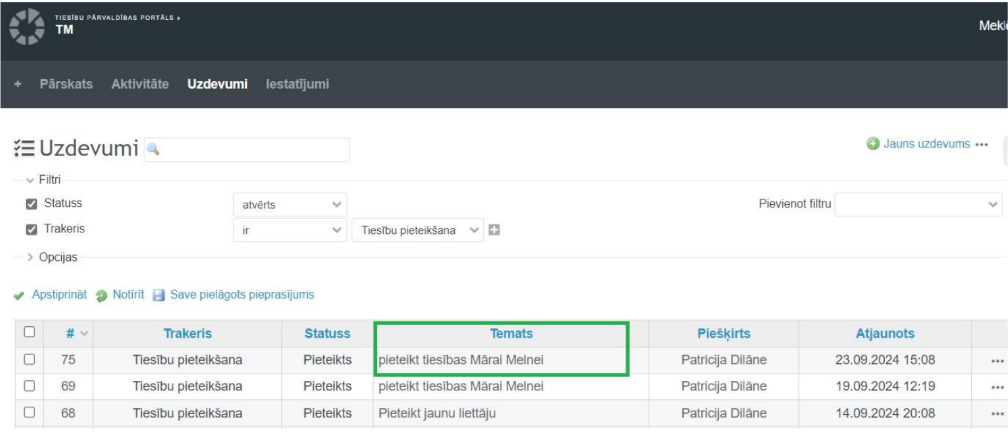
Task: Open the Pievienot filtru dropdown
Action: click(918, 204)
